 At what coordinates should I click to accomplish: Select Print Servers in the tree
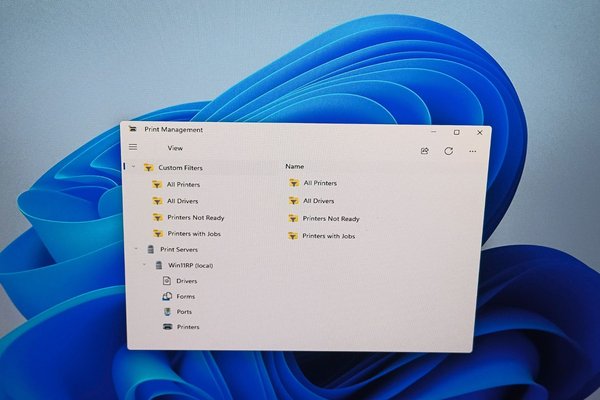click(x=179, y=250)
